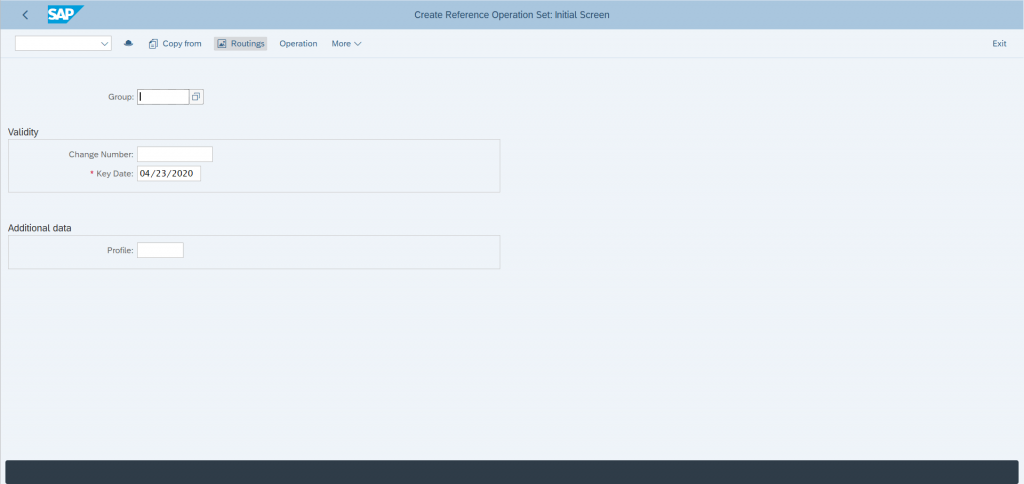Click the Profile label
The image size is (1024, 484).
tap(121, 250)
